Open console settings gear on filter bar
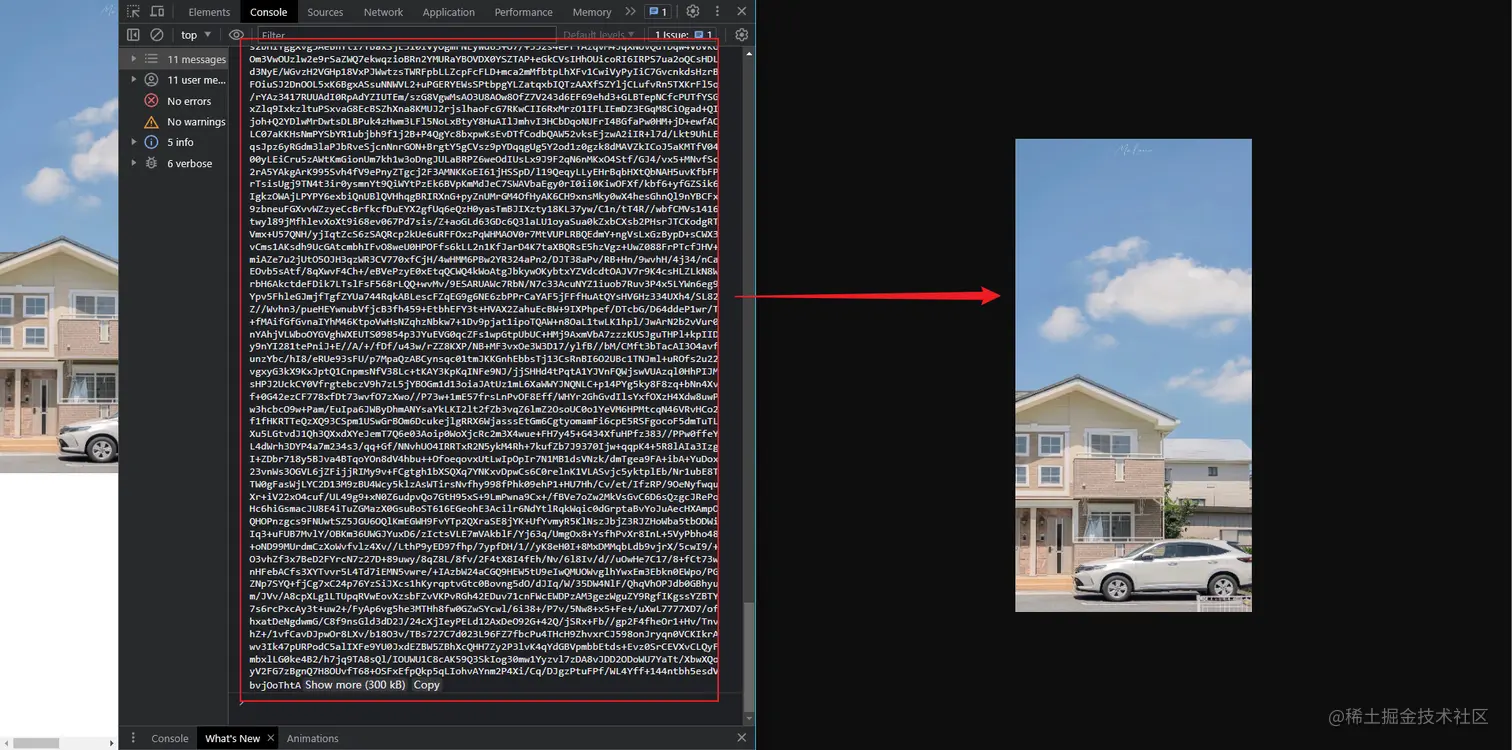 [741, 34]
